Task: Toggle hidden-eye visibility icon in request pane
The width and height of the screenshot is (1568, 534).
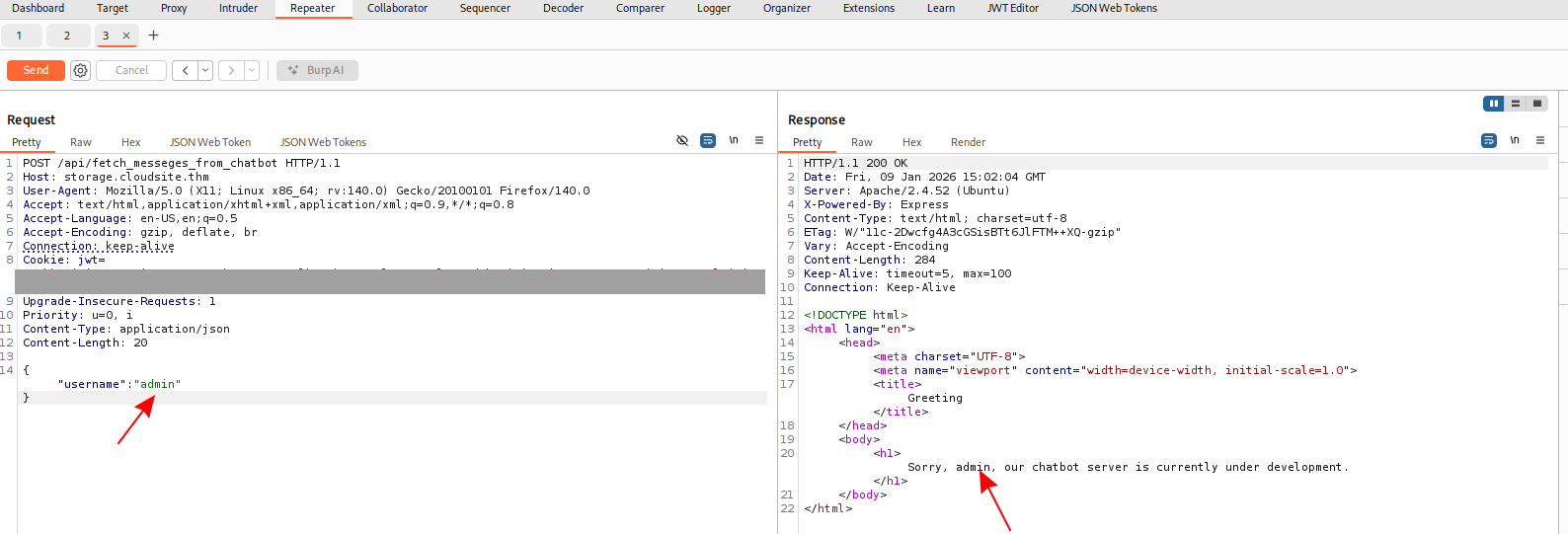Action: click(x=682, y=140)
